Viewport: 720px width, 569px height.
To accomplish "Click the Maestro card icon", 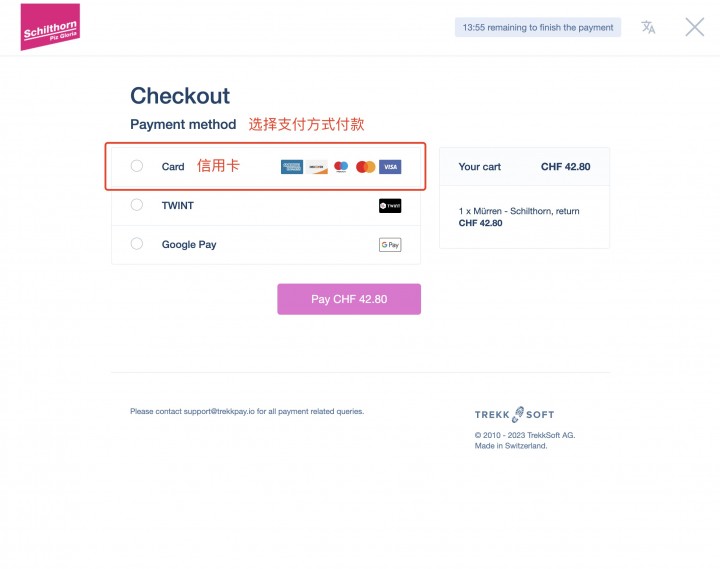I will pyautogui.click(x=341, y=167).
